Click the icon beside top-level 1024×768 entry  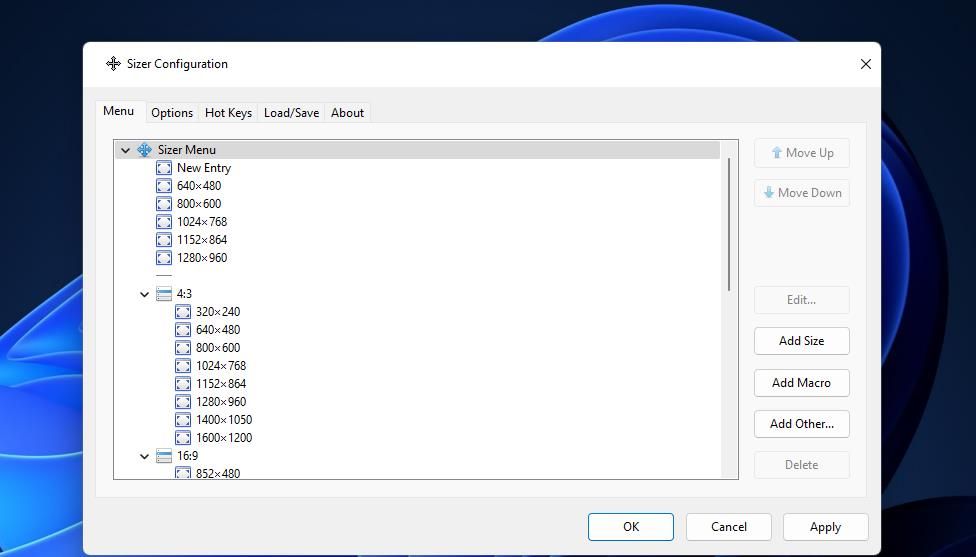point(164,222)
